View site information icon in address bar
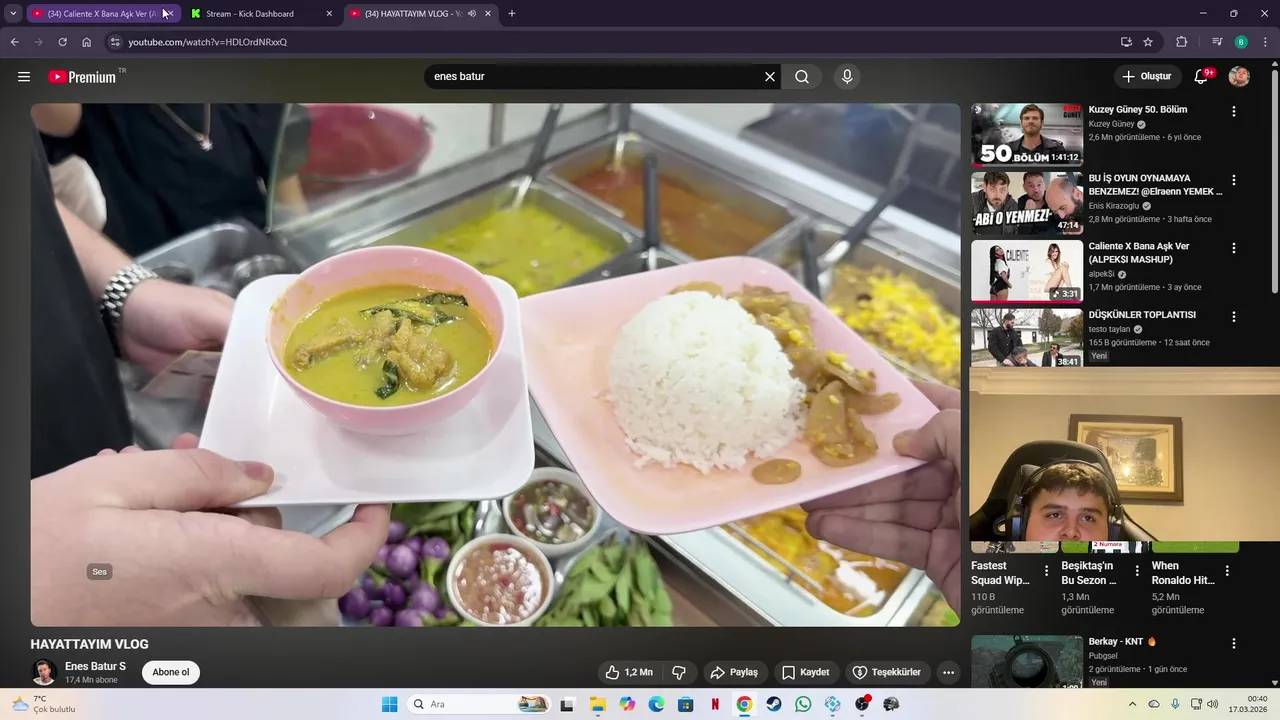This screenshot has height=720, width=1280. tap(115, 42)
